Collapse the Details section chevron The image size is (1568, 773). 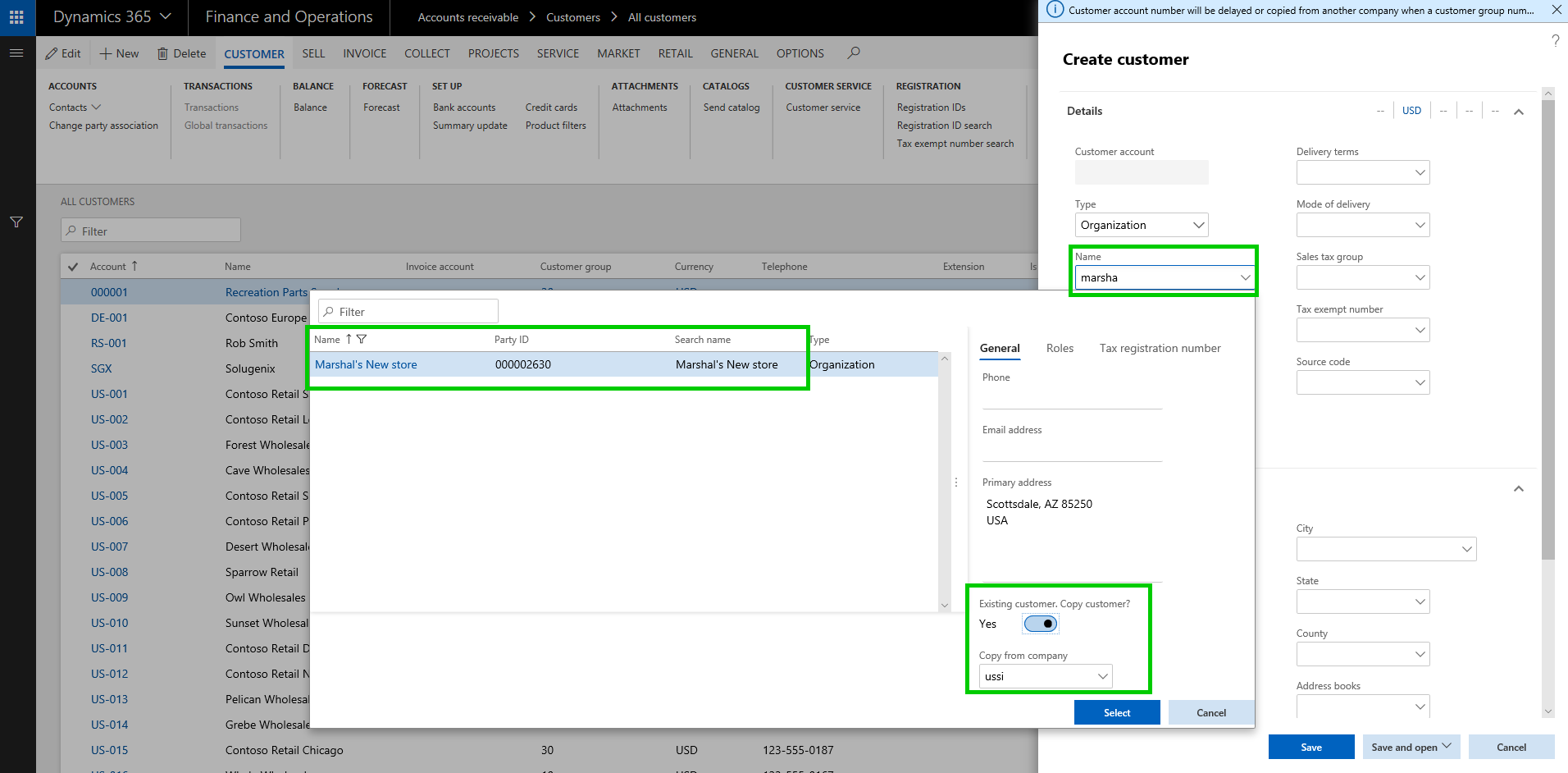1518,112
